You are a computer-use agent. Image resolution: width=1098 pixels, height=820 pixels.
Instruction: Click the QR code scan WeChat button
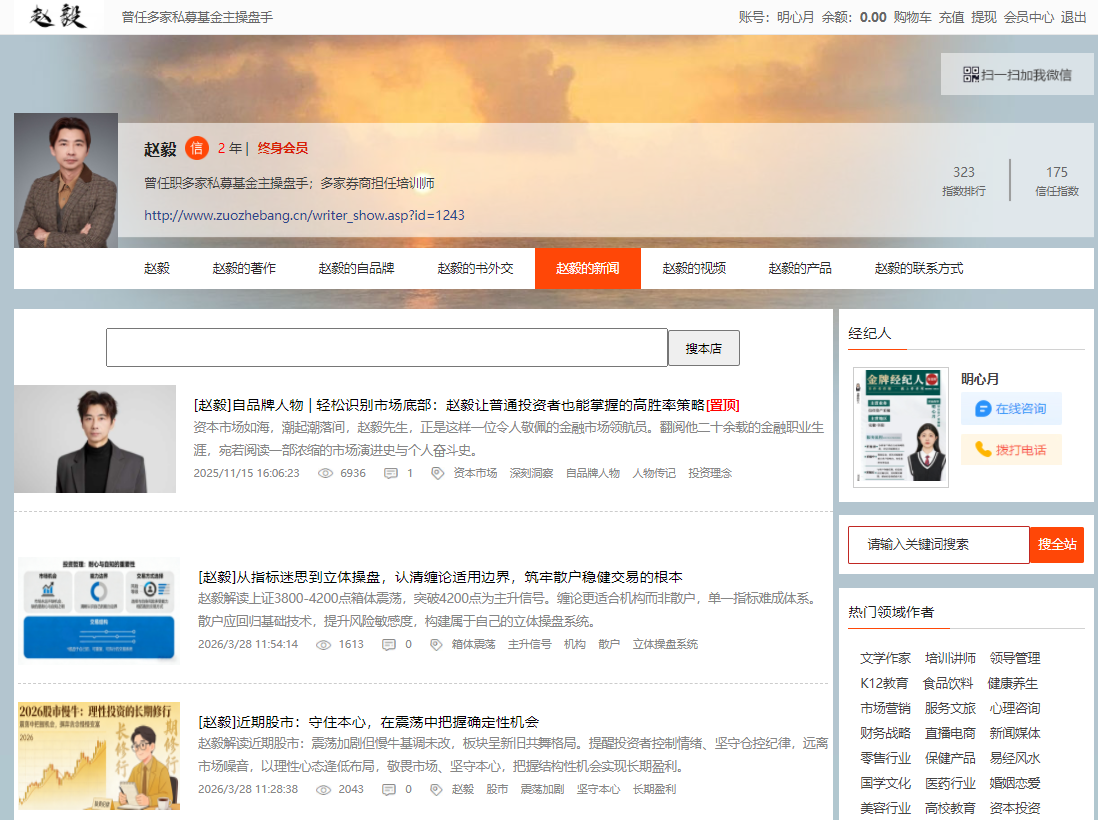(x=1016, y=74)
